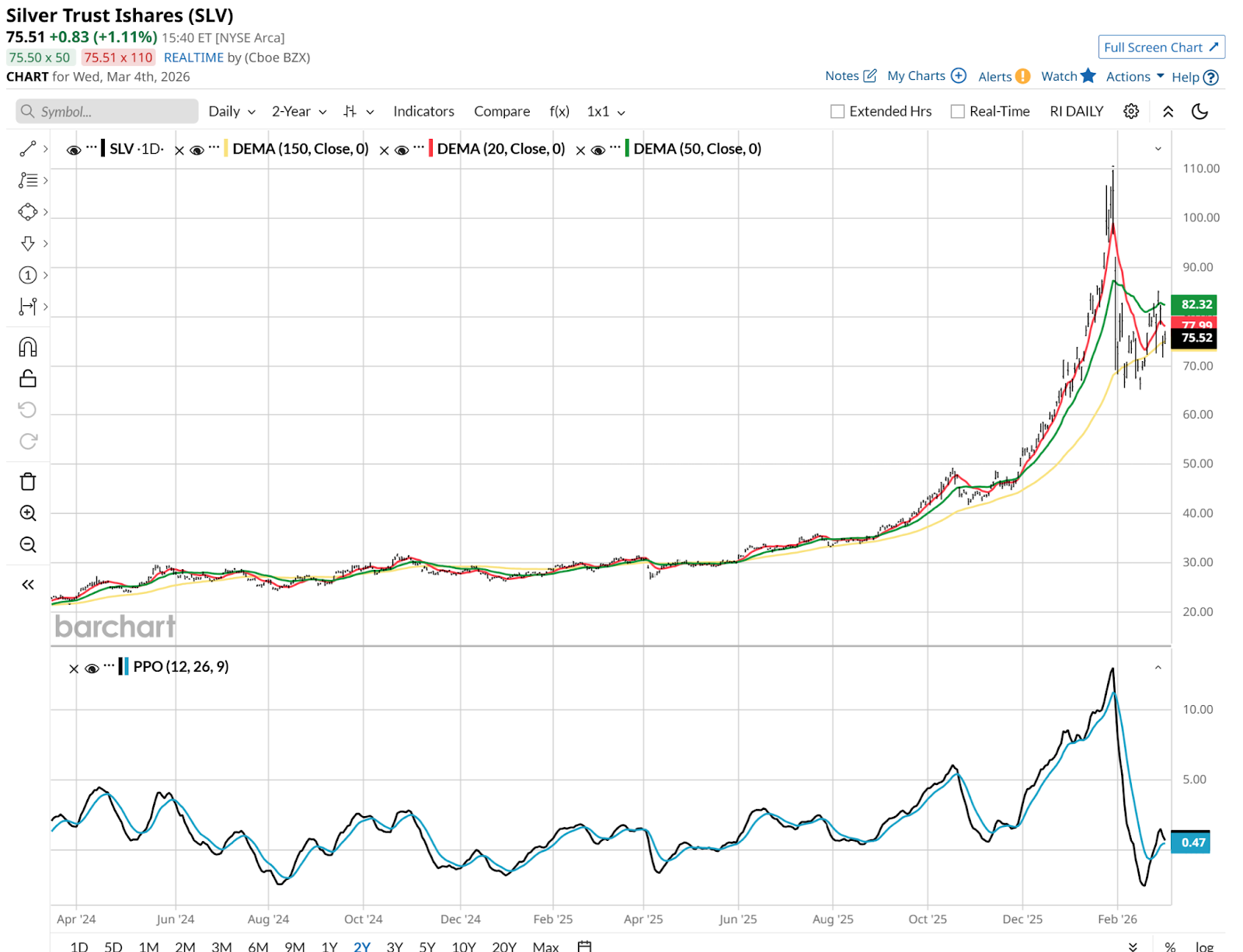Toggle visibility of the SLV price series
The width and height of the screenshot is (1243, 952).
click(74, 150)
